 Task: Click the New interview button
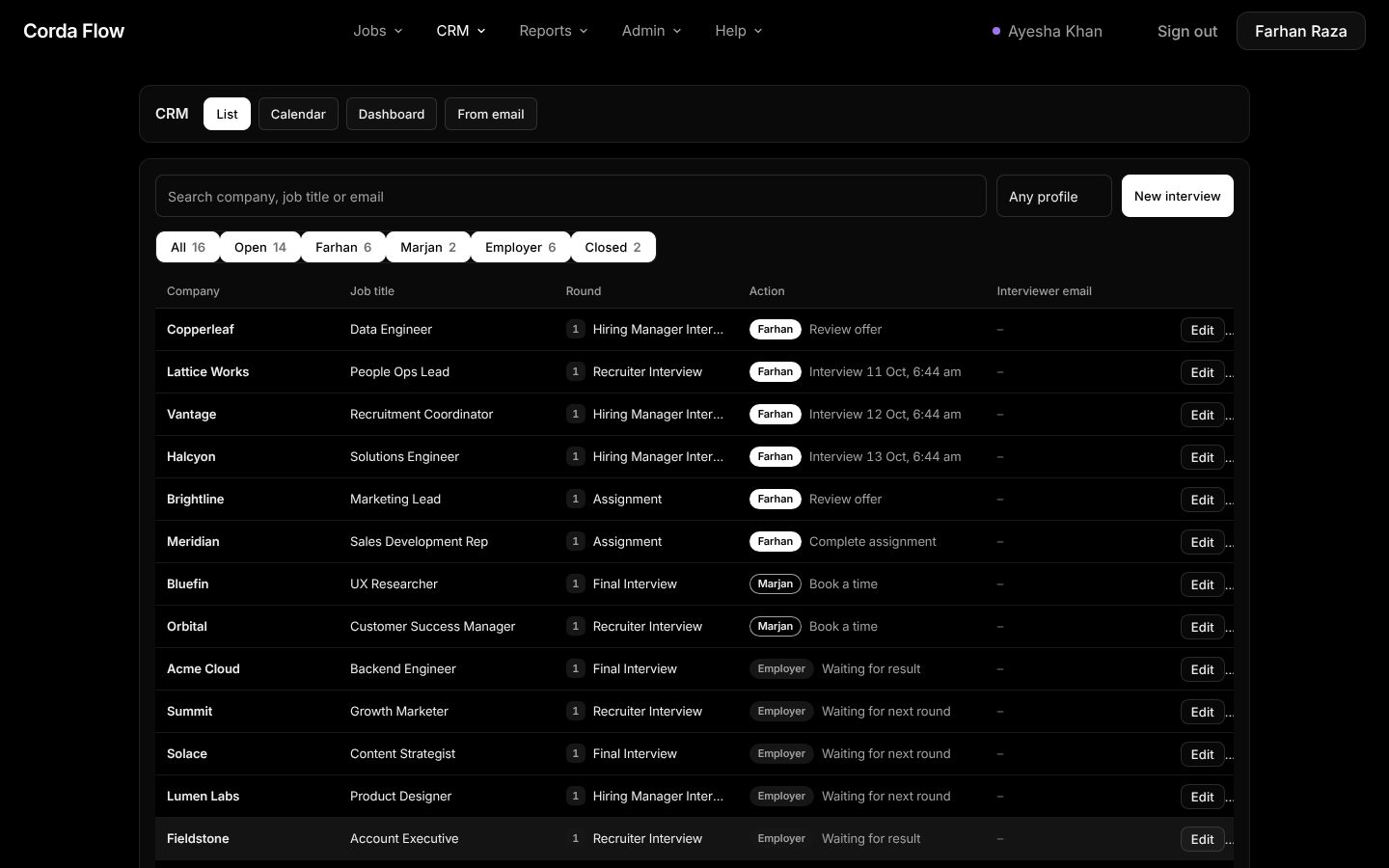point(1177,196)
